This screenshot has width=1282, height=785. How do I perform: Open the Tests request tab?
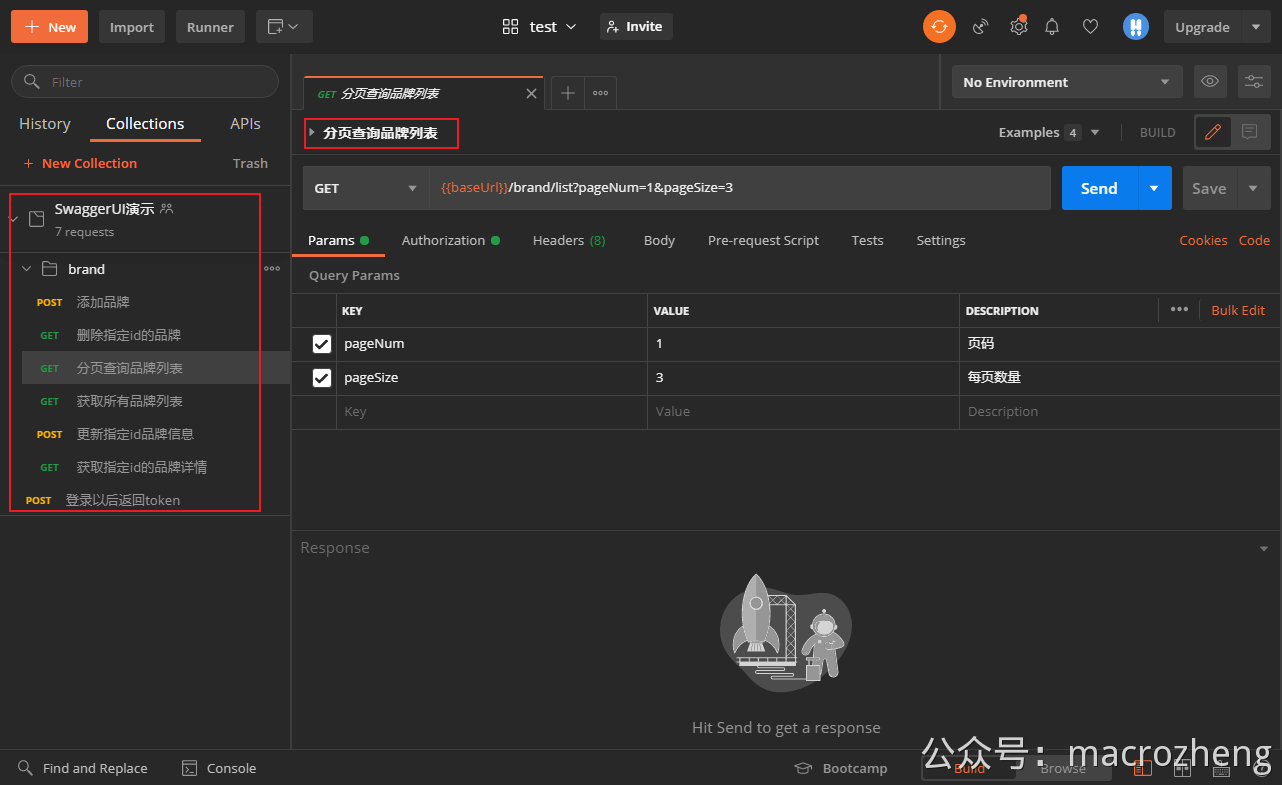click(867, 240)
